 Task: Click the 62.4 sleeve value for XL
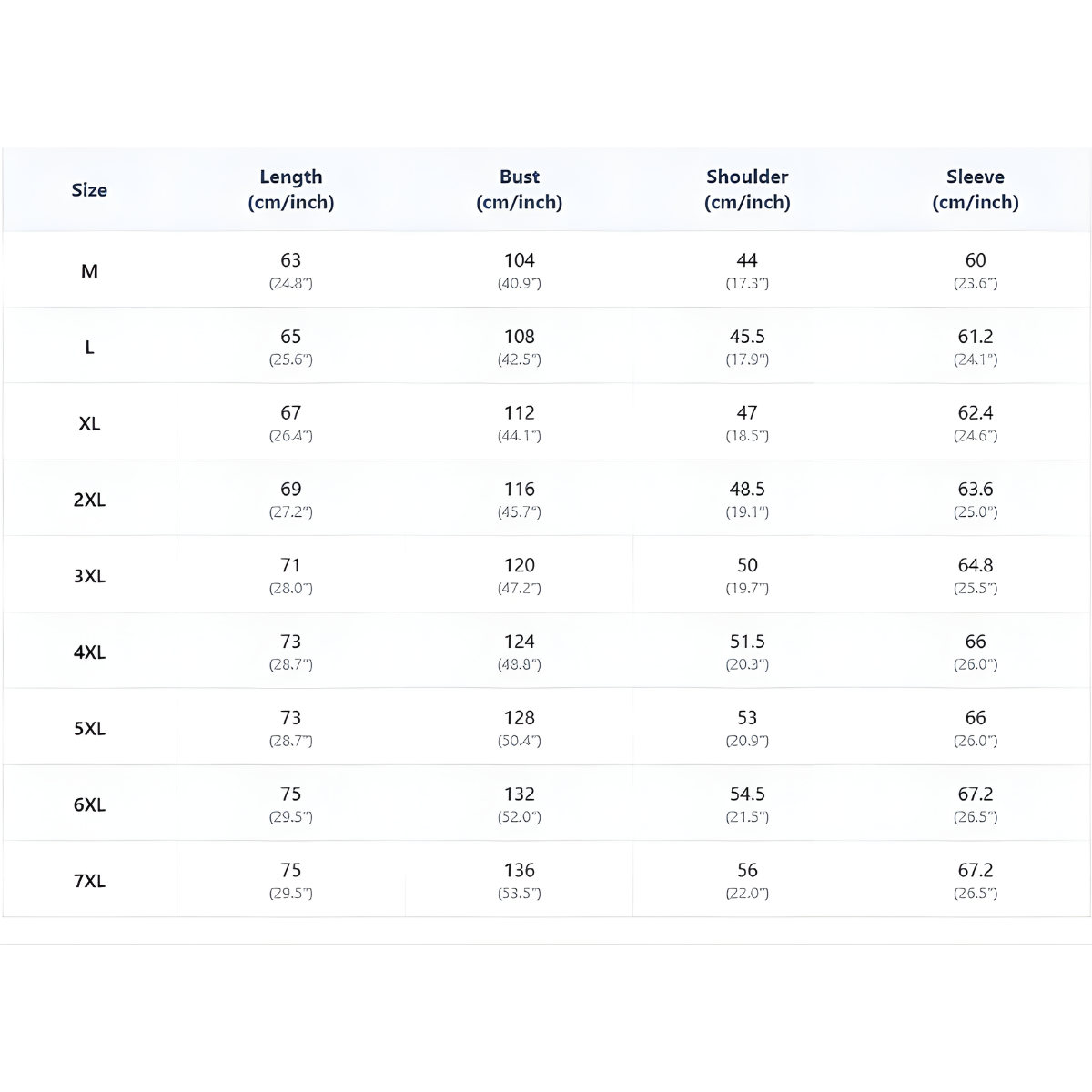click(976, 413)
